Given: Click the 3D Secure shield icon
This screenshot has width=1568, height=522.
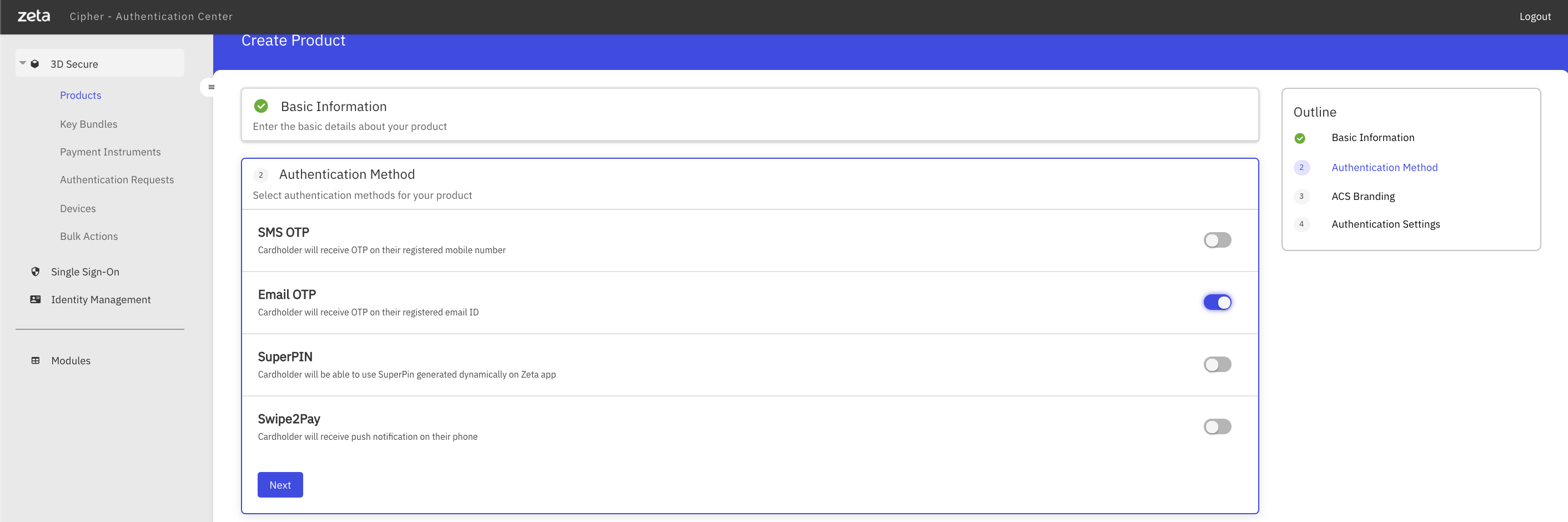Looking at the screenshot, I should tap(36, 63).
